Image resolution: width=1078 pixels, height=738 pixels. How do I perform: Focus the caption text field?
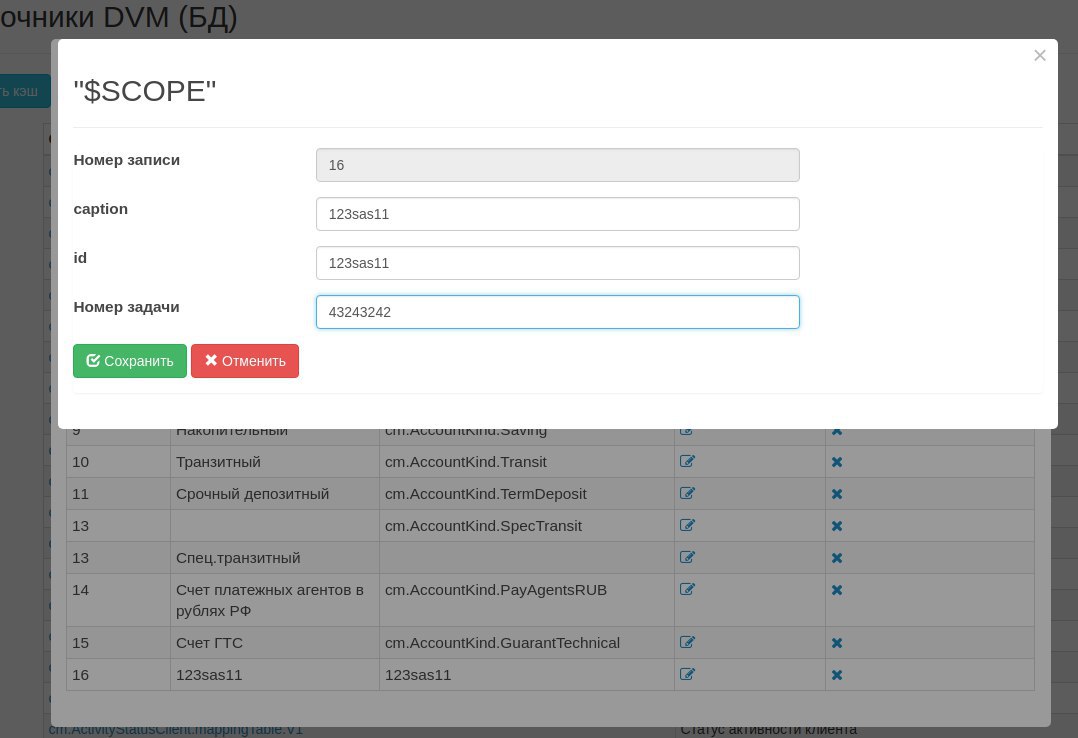[x=557, y=214]
